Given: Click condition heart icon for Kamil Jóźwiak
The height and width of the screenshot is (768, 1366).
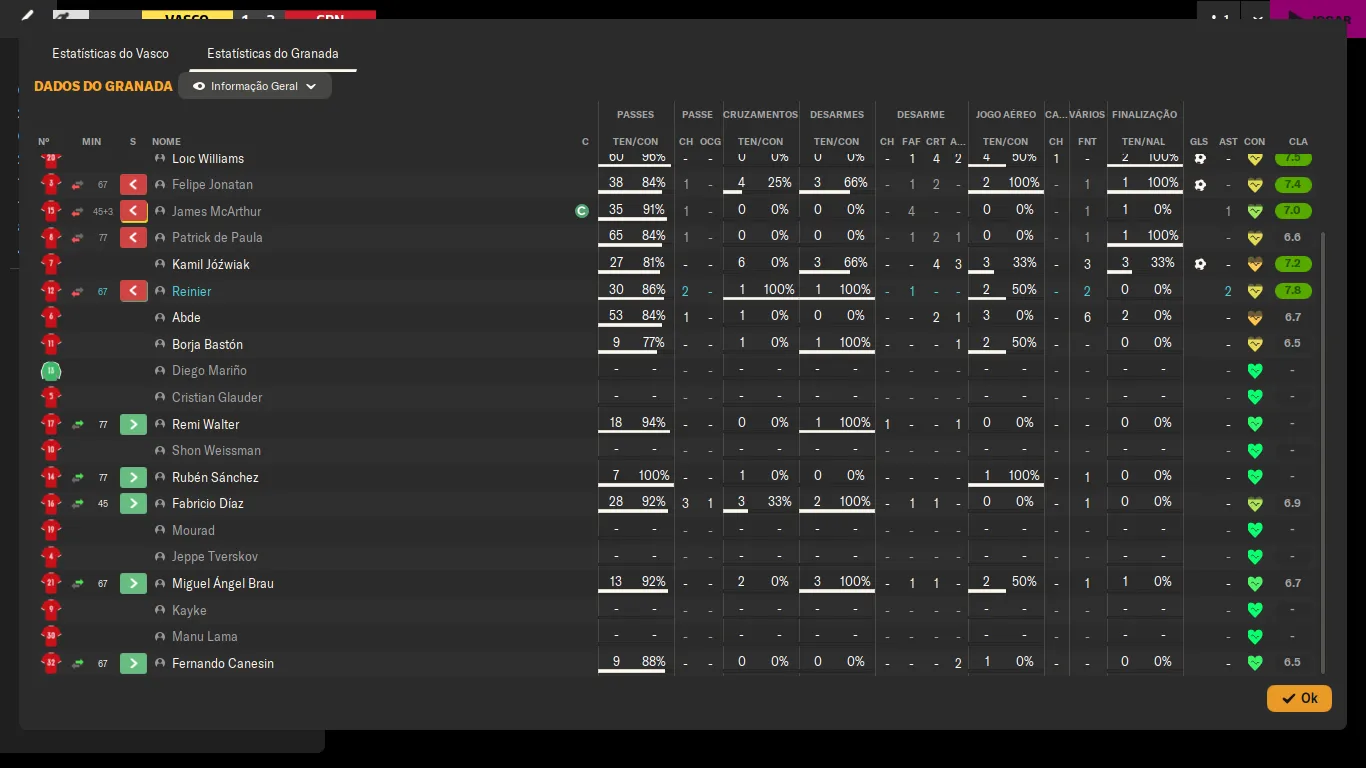Looking at the screenshot, I should (x=1255, y=265).
